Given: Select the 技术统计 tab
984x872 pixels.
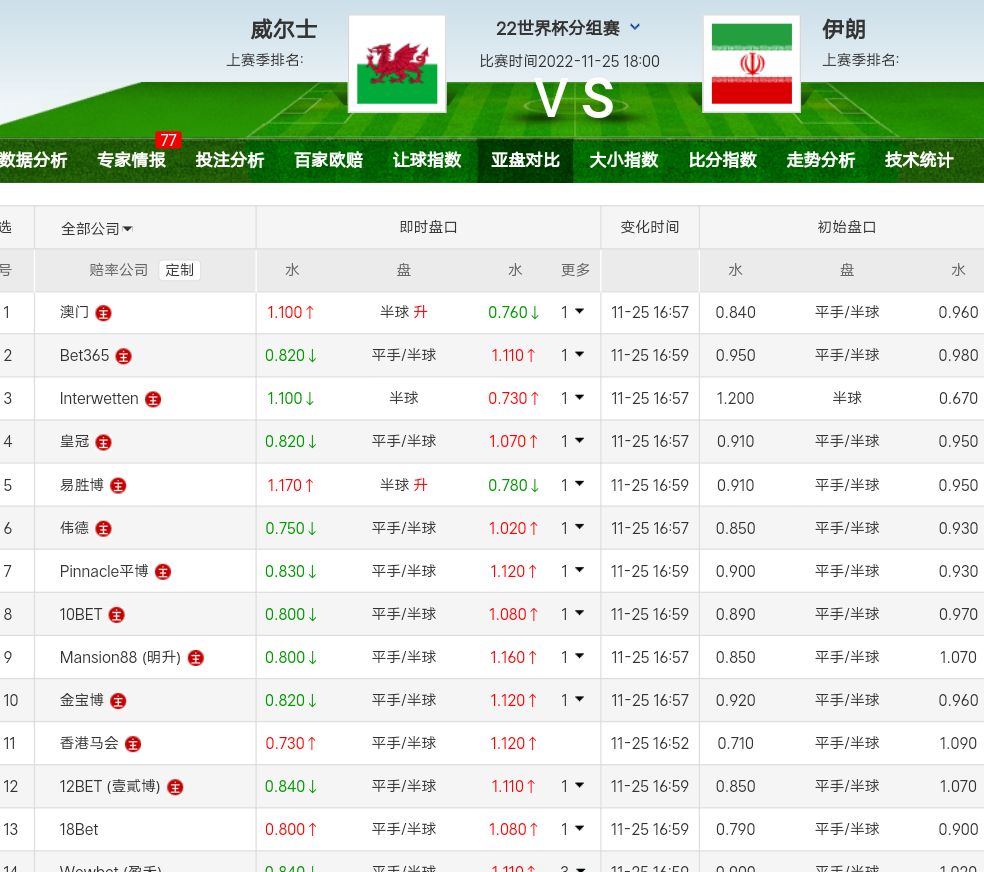Looking at the screenshot, I should pyautogui.click(x=919, y=160).
